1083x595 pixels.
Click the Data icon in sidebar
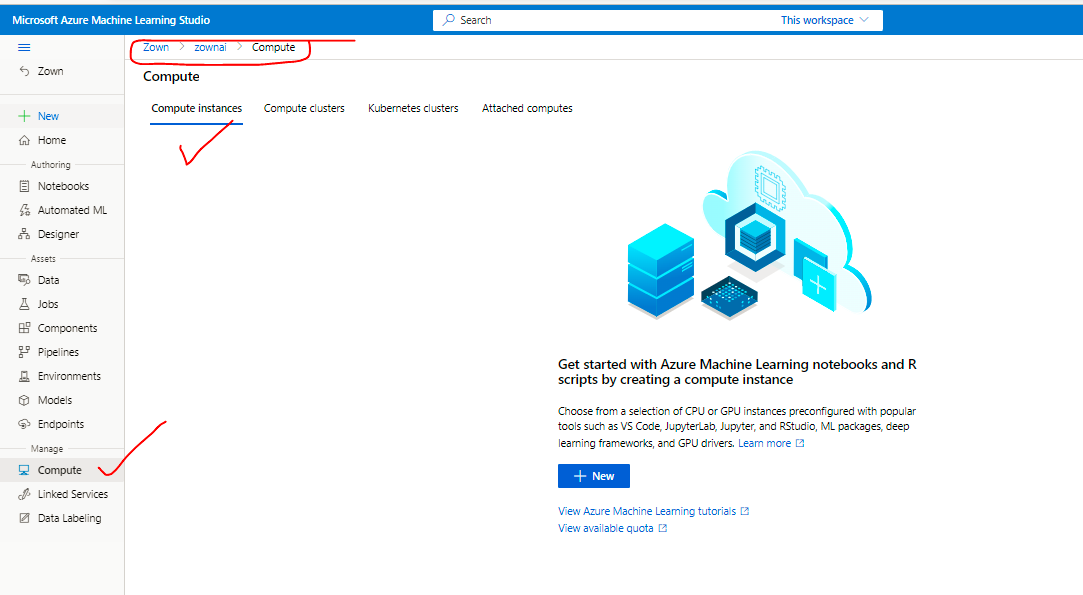[24, 280]
